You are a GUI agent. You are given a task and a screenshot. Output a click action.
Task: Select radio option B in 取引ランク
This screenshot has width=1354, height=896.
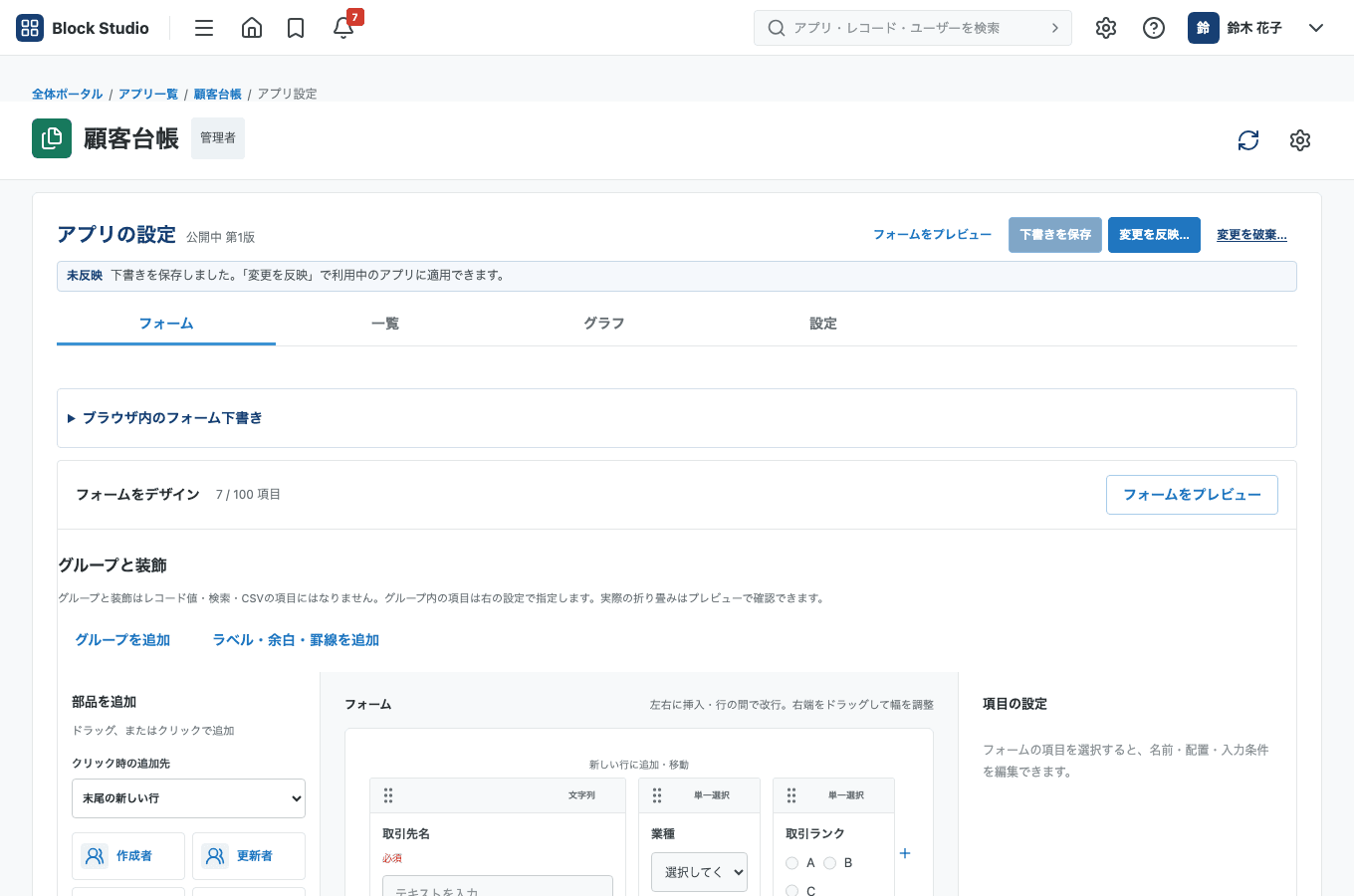[830, 863]
